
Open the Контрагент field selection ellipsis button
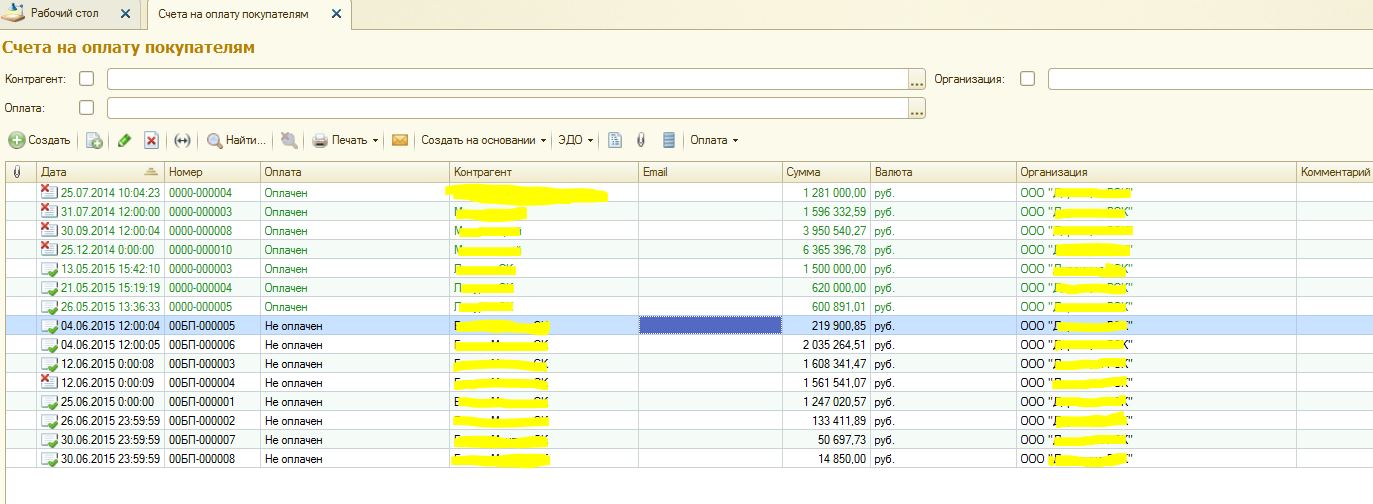pyautogui.click(x=917, y=80)
